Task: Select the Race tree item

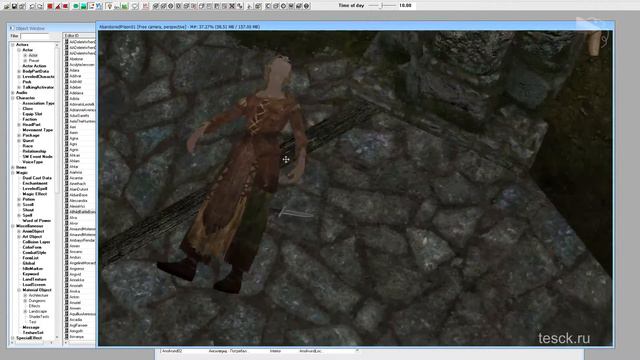Action: click(x=27, y=146)
